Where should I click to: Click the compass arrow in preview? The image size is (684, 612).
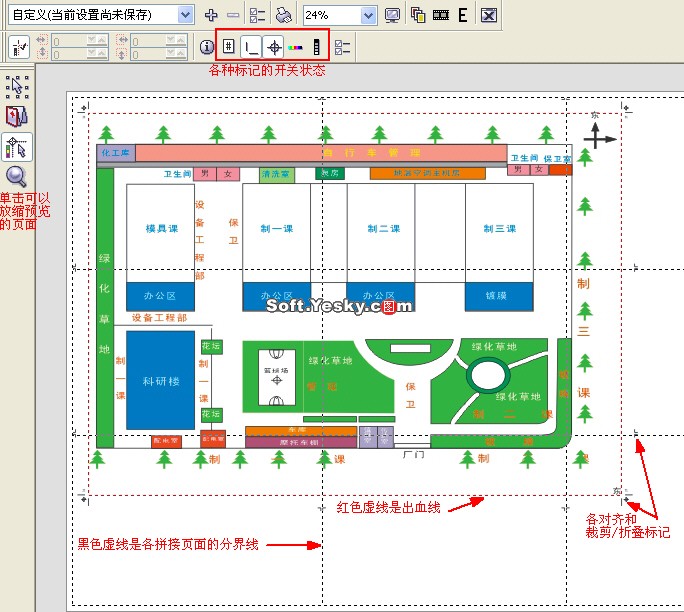(x=599, y=136)
